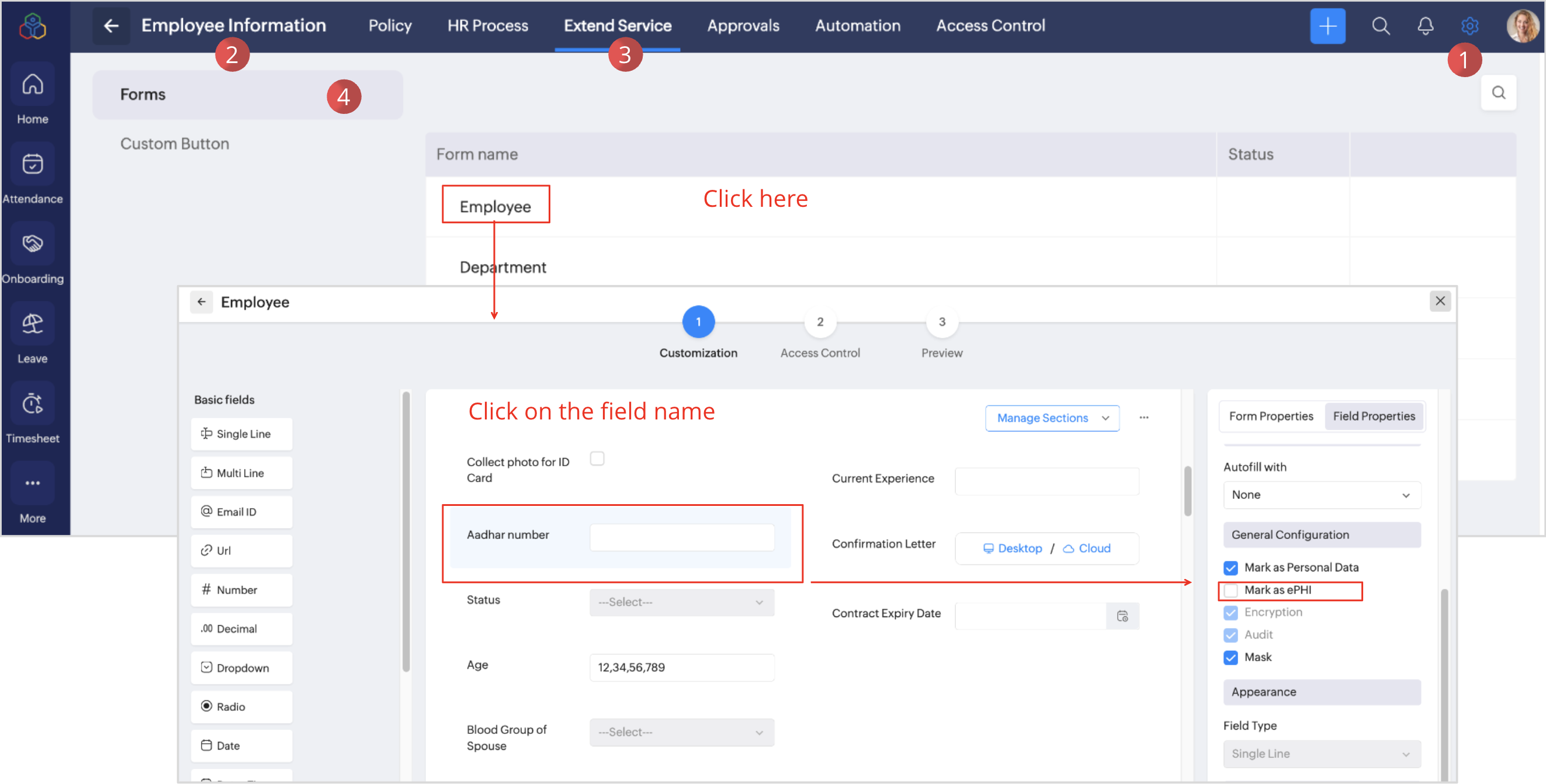This screenshot has height=784, width=1546.
Task: Uncheck Mark as Personal Data
Action: click(x=1230, y=568)
